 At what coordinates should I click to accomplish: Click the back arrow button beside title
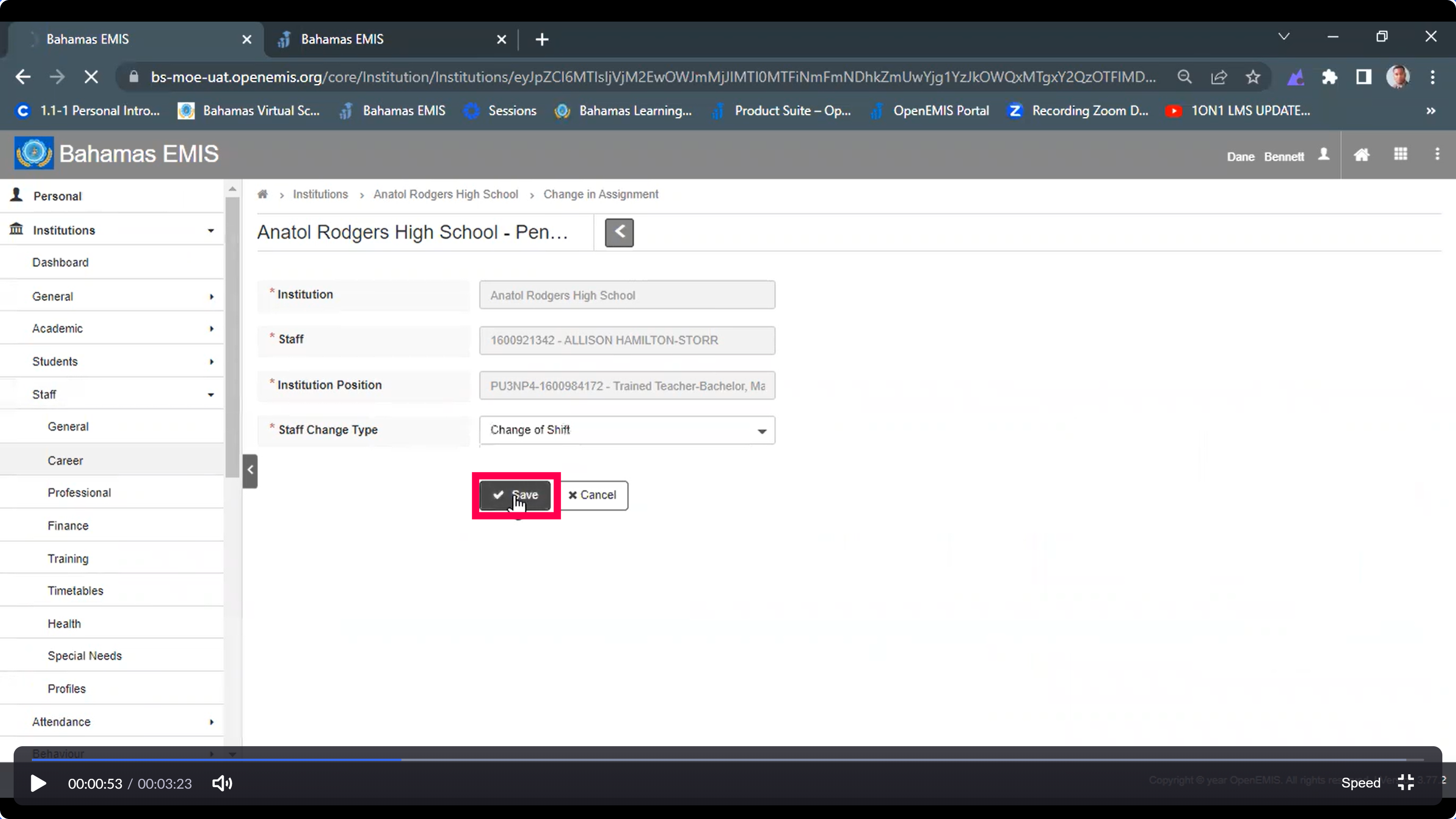(x=620, y=232)
